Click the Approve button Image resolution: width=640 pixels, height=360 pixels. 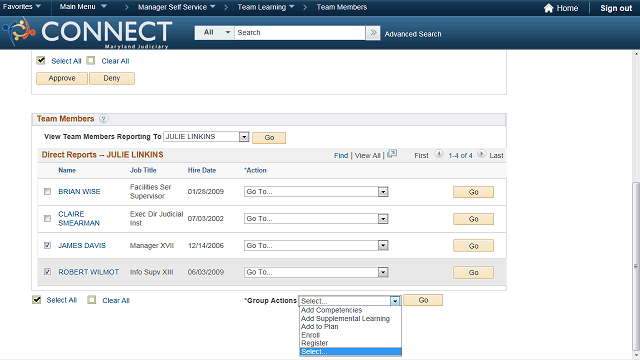(62, 78)
